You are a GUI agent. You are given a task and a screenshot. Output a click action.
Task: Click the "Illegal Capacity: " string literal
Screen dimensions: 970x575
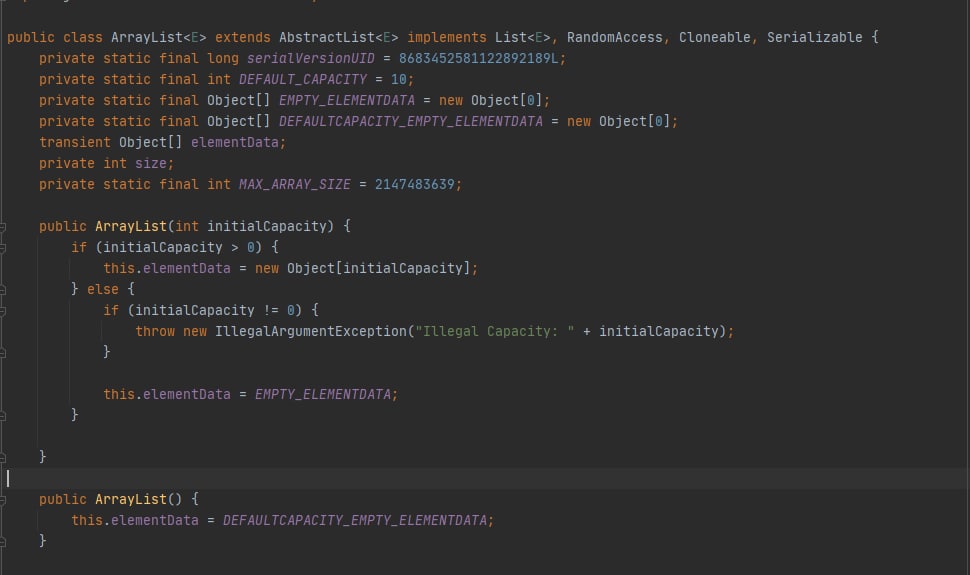pos(495,332)
